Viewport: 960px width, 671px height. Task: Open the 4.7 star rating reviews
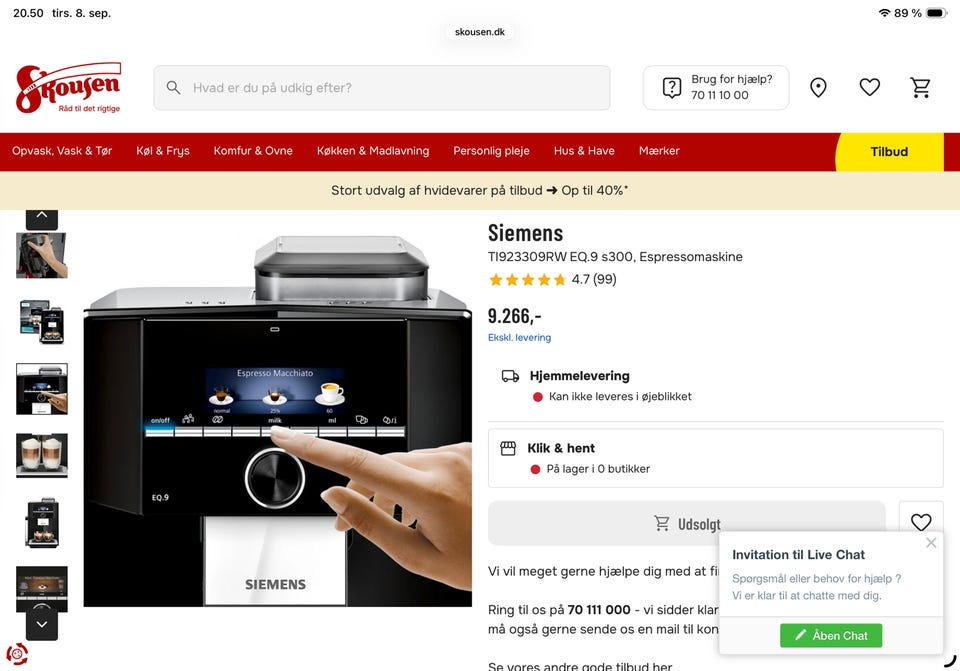(x=552, y=280)
